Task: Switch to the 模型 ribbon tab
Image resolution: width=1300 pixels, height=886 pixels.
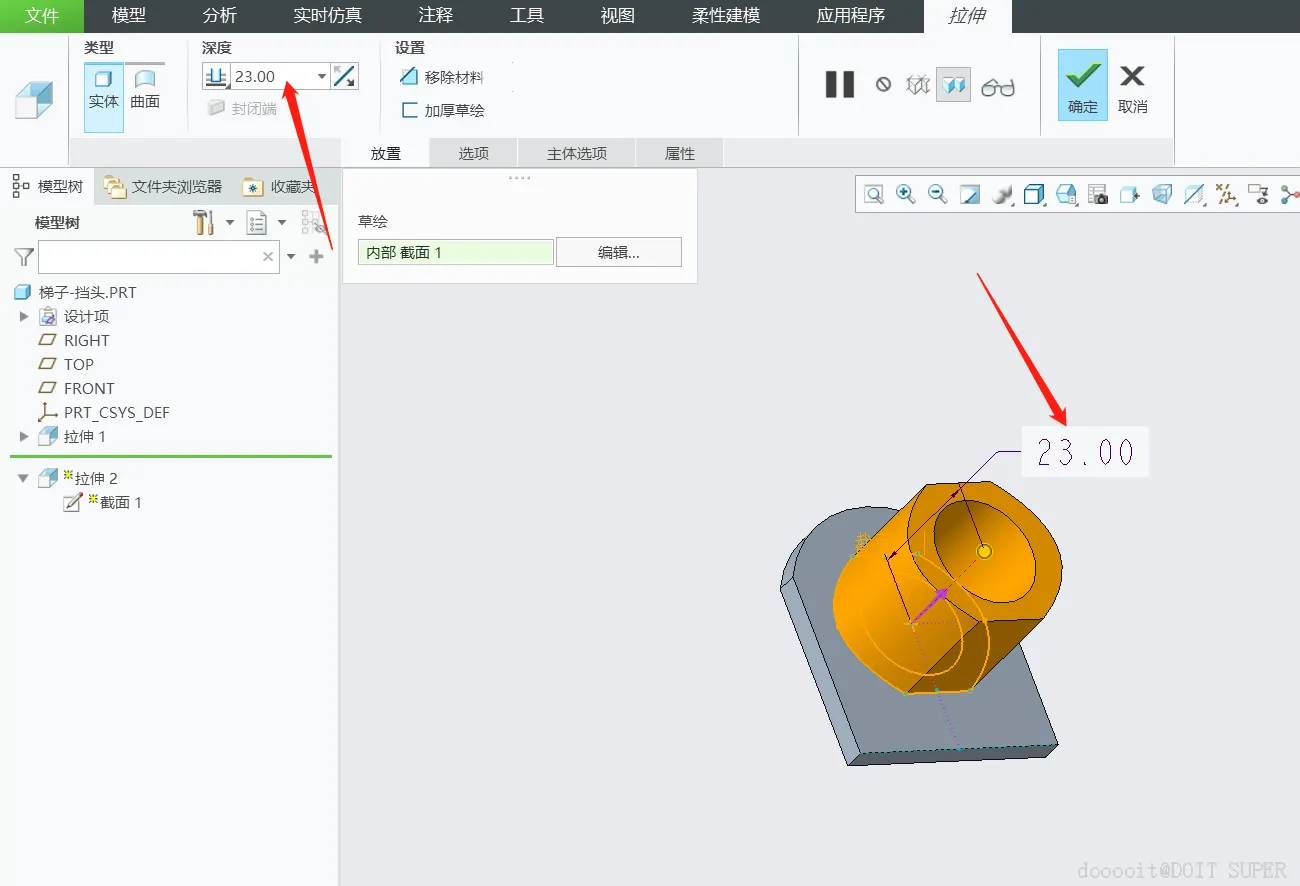Action: (x=129, y=16)
